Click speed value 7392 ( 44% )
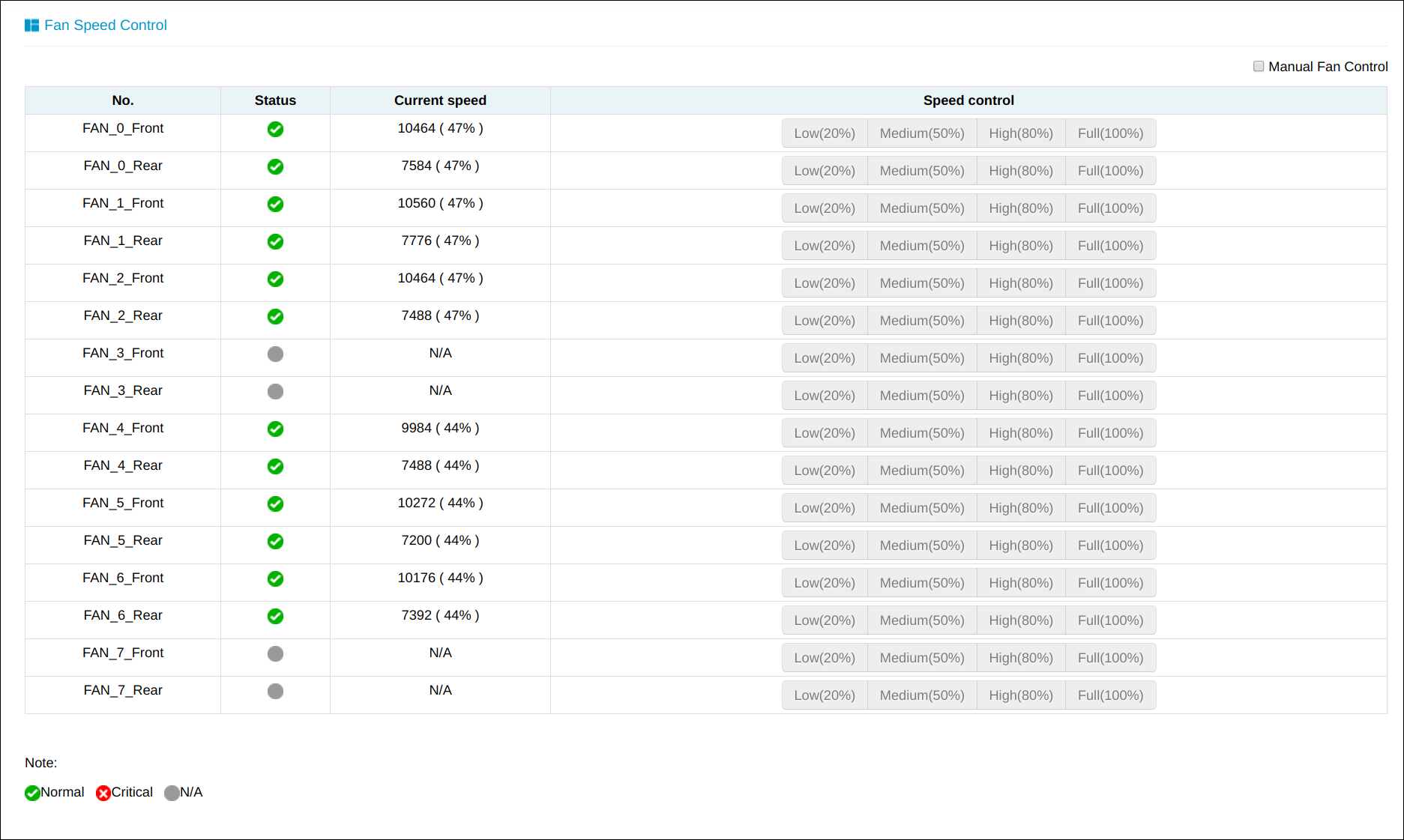Screen dimensions: 1404x840 point(440,615)
